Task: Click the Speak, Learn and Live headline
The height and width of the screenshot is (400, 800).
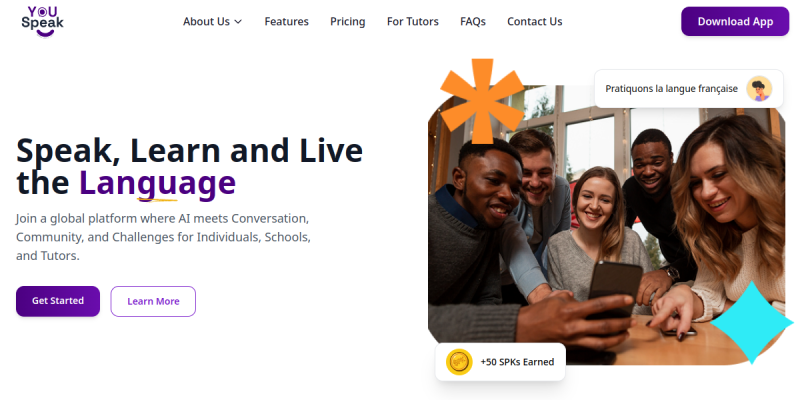Action: pyautogui.click(x=190, y=151)
